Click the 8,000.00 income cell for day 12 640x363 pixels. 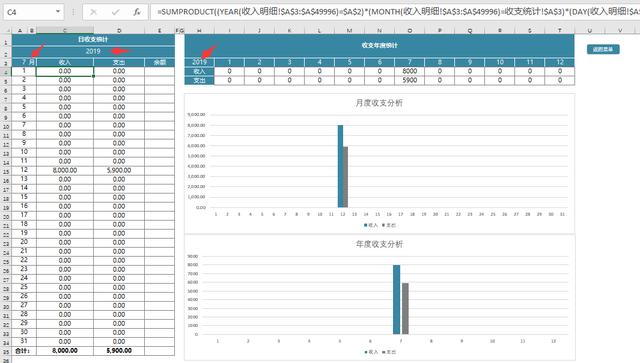(x=65, y=170)
